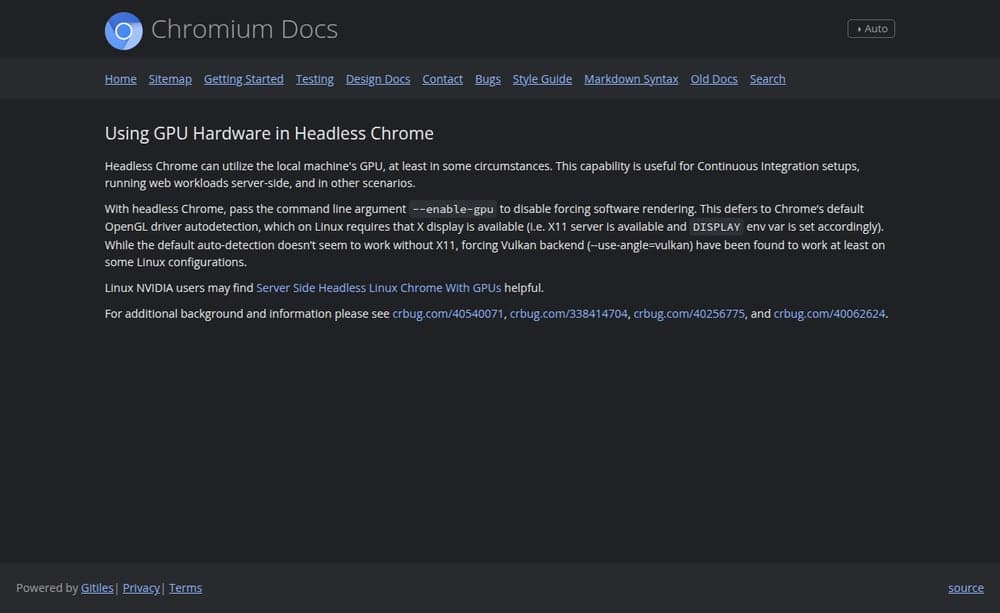Image resolution: width=1000 pixels, height=613 pixels.
Task: Open crbug.com/40062624 link
Action: coord(829,314)
